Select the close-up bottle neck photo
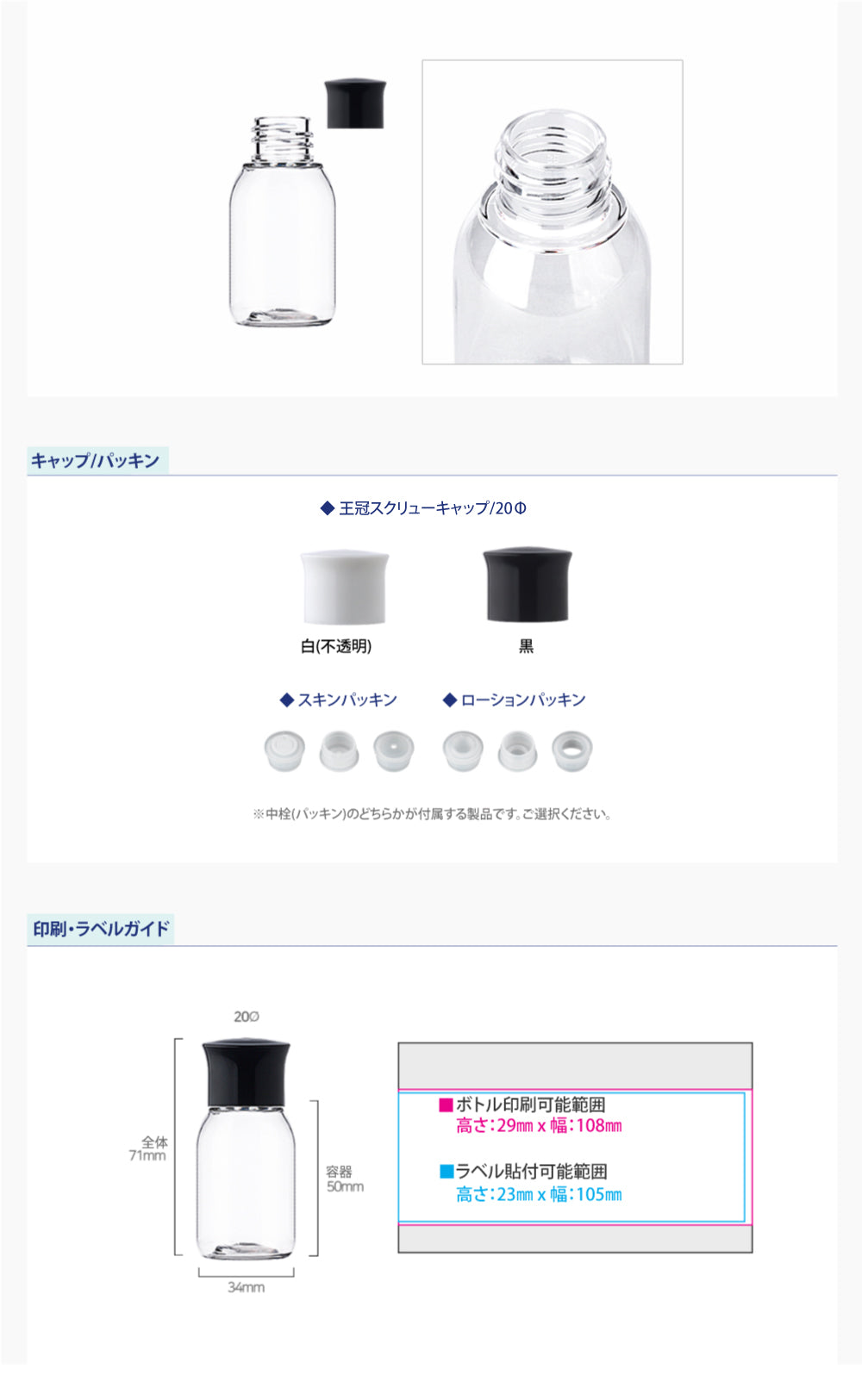This screenshot has height=1400, width=862. pos(553,212)
